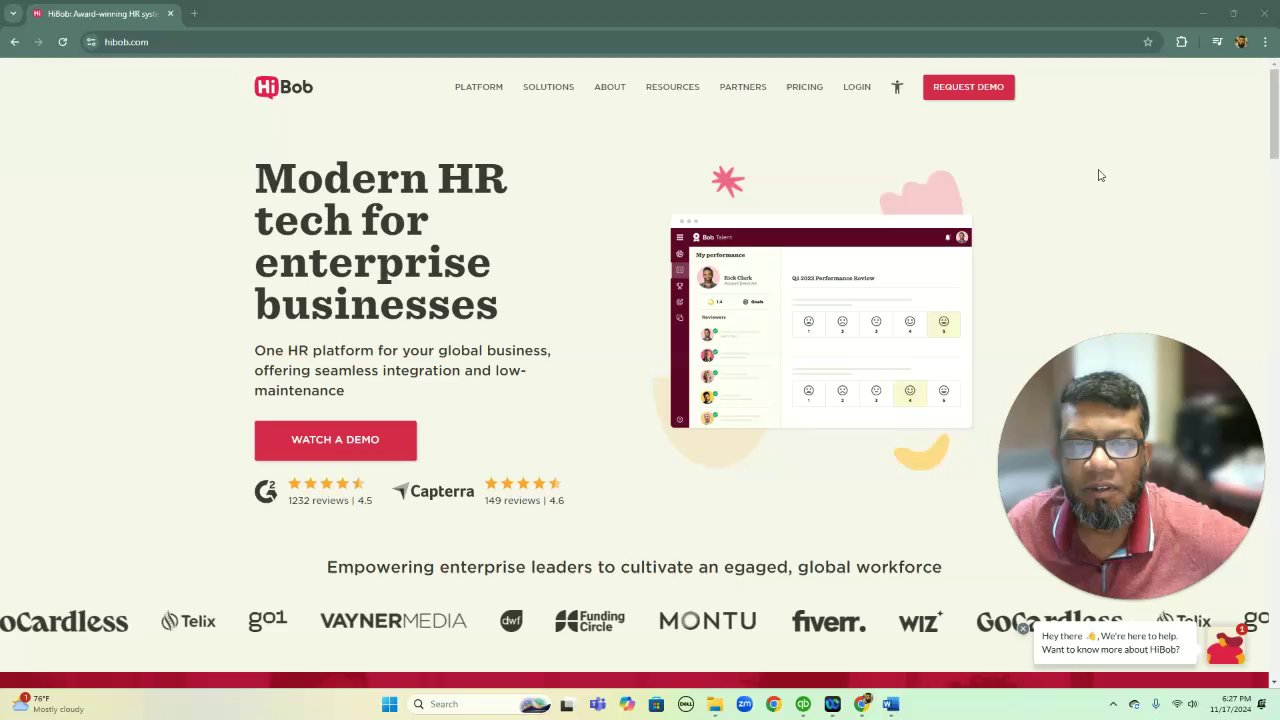Image resolution: width=1280 pixels, height=720 pixels.
Task: Click the Capterra logo
Action: click(x=433, y=491)
